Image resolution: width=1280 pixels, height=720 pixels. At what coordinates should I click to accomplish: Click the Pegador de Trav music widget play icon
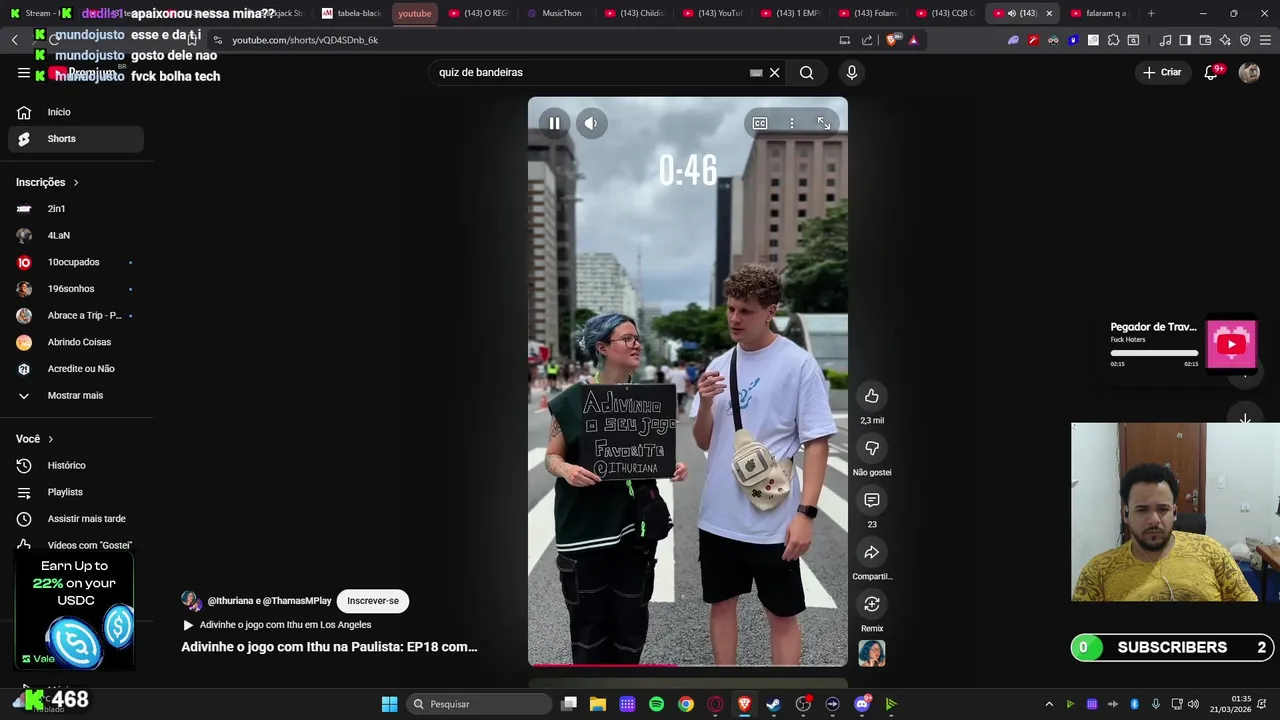[1231, 344]
